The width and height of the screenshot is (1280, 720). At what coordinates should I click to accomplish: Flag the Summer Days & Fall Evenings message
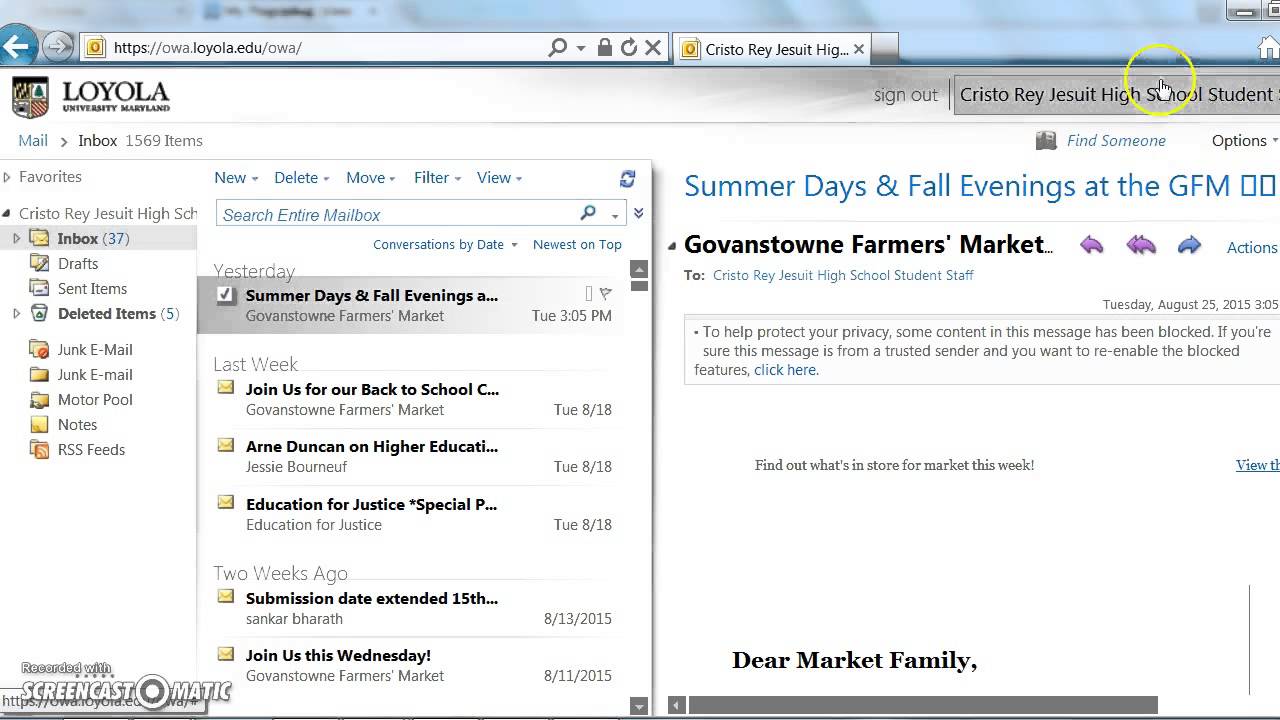pyautogui.click(x=605, y=294)
